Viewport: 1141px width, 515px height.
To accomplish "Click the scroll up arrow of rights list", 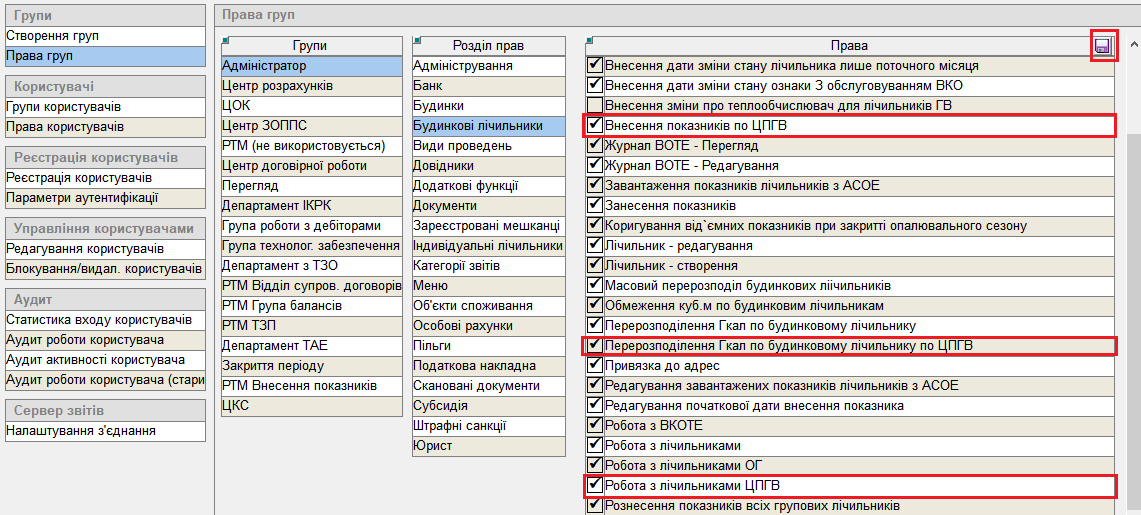I will click(1133, 45).
